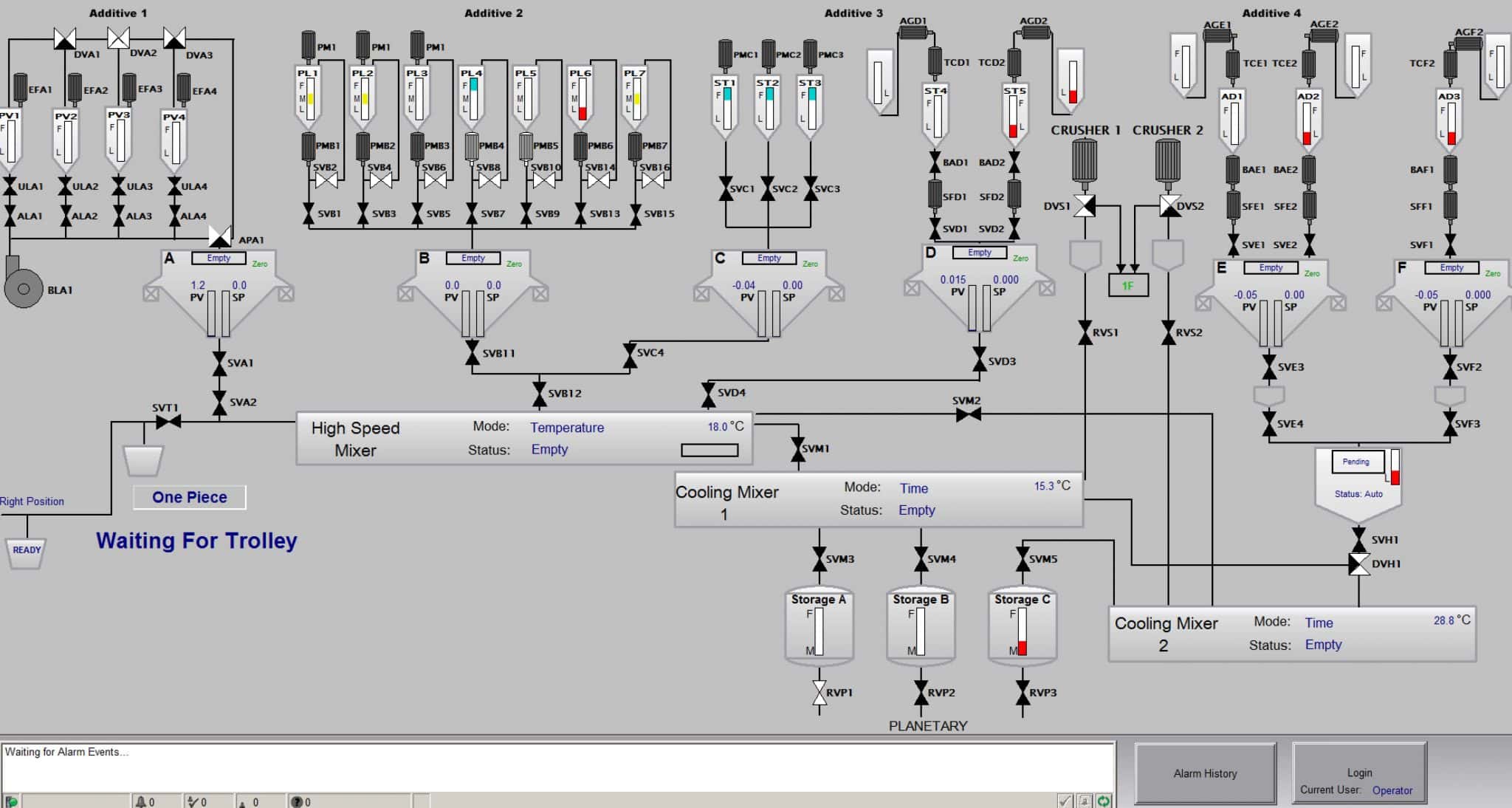Viewport: 1512px width, 808px height.
Task: Click the acknowledge checkmark icon in the status bar
Action: pos(1065,801)
